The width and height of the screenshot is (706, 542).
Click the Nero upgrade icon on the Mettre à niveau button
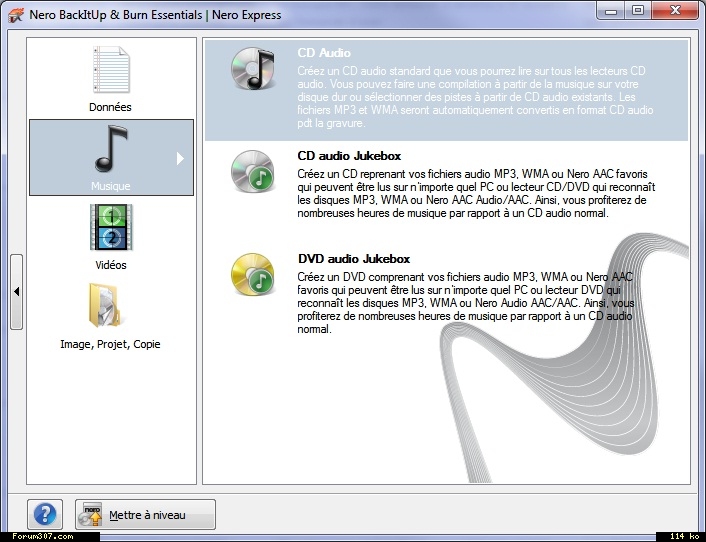[x=90, y=515]
